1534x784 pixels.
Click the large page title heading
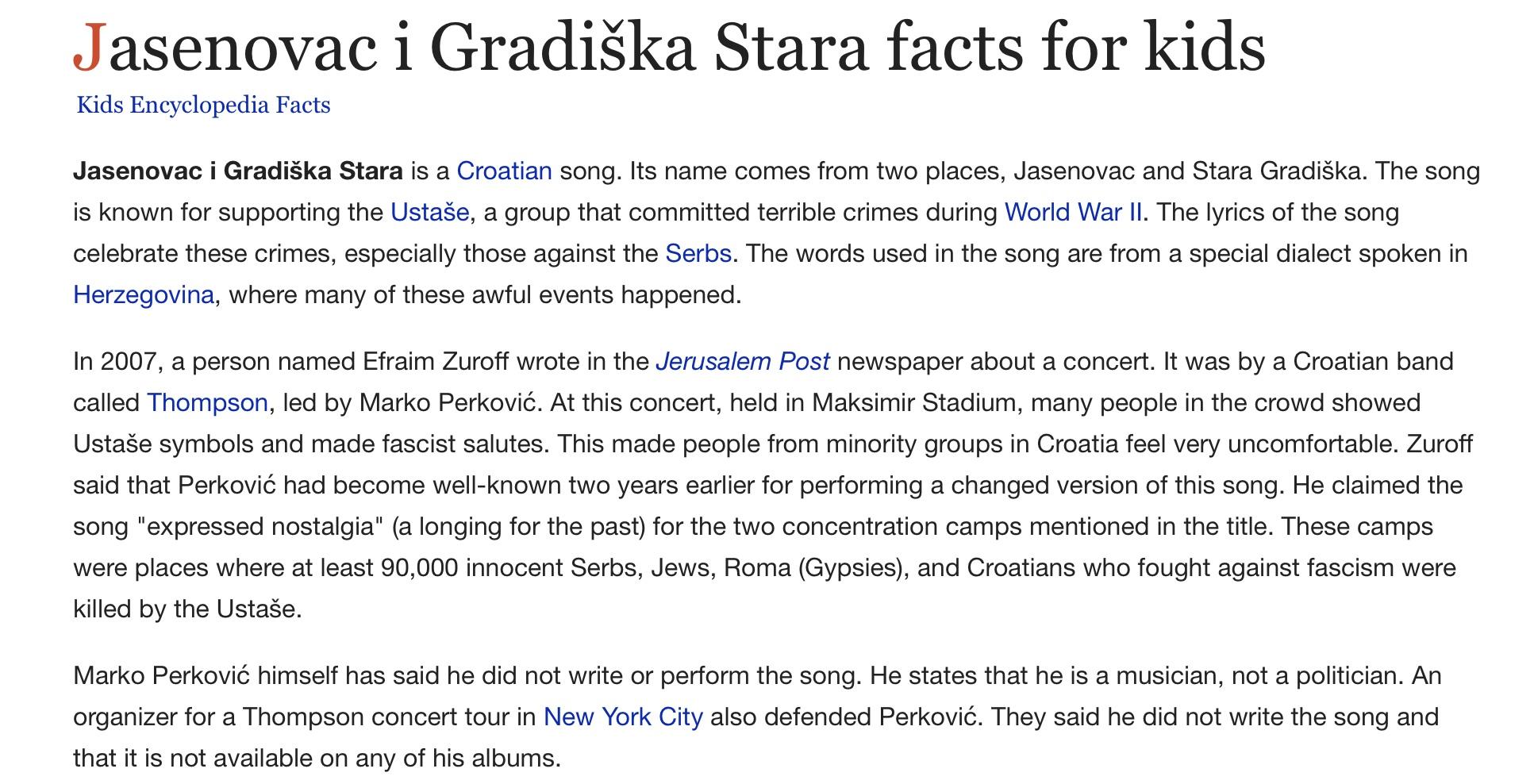point(669,48)
